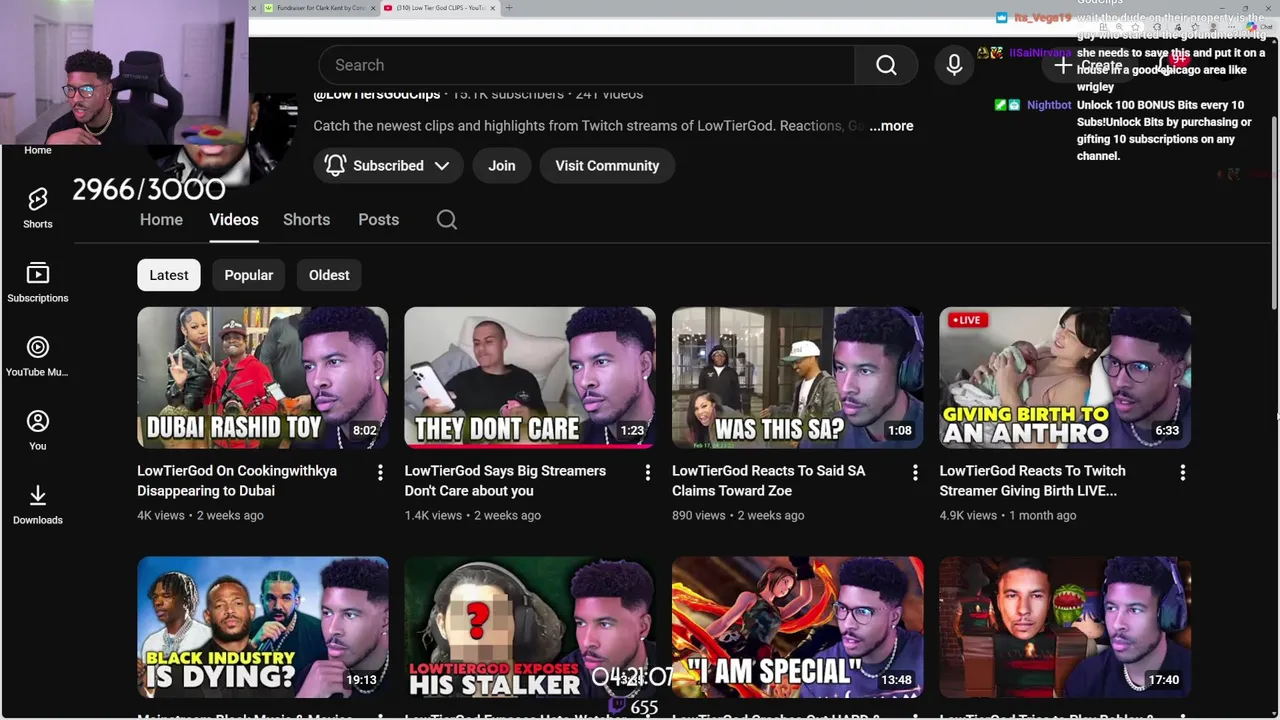
Task: Open the Was This SA thumbnail
Action: pos(798,377)
